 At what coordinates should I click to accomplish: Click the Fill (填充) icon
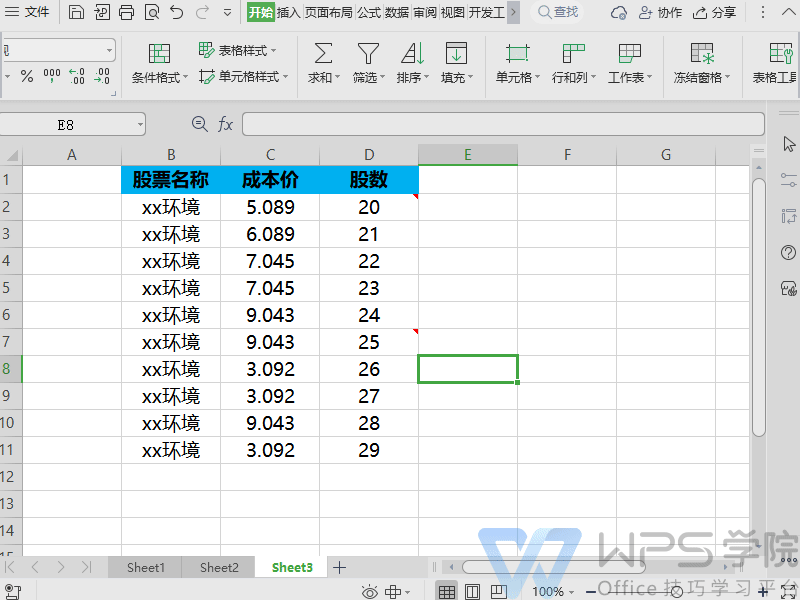coord(456,53)
